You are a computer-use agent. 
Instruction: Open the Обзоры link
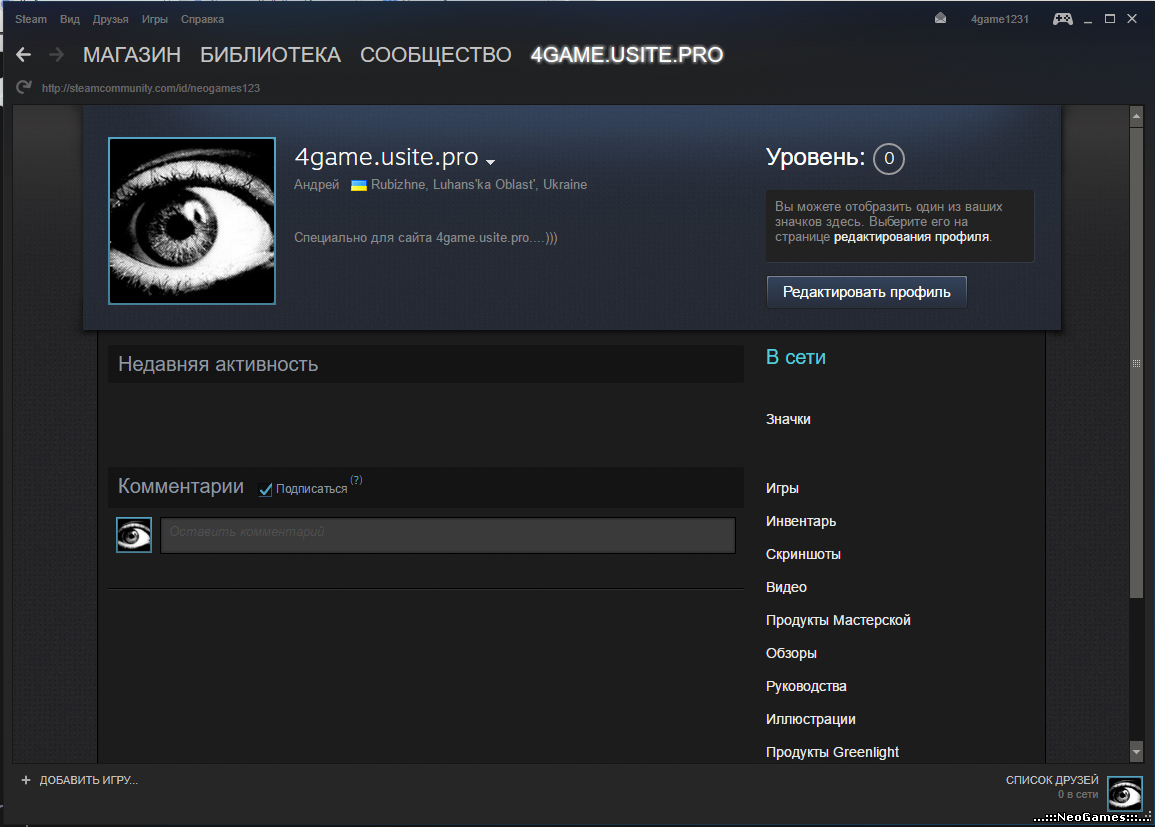pyautogui.click(x=791, y=653)
